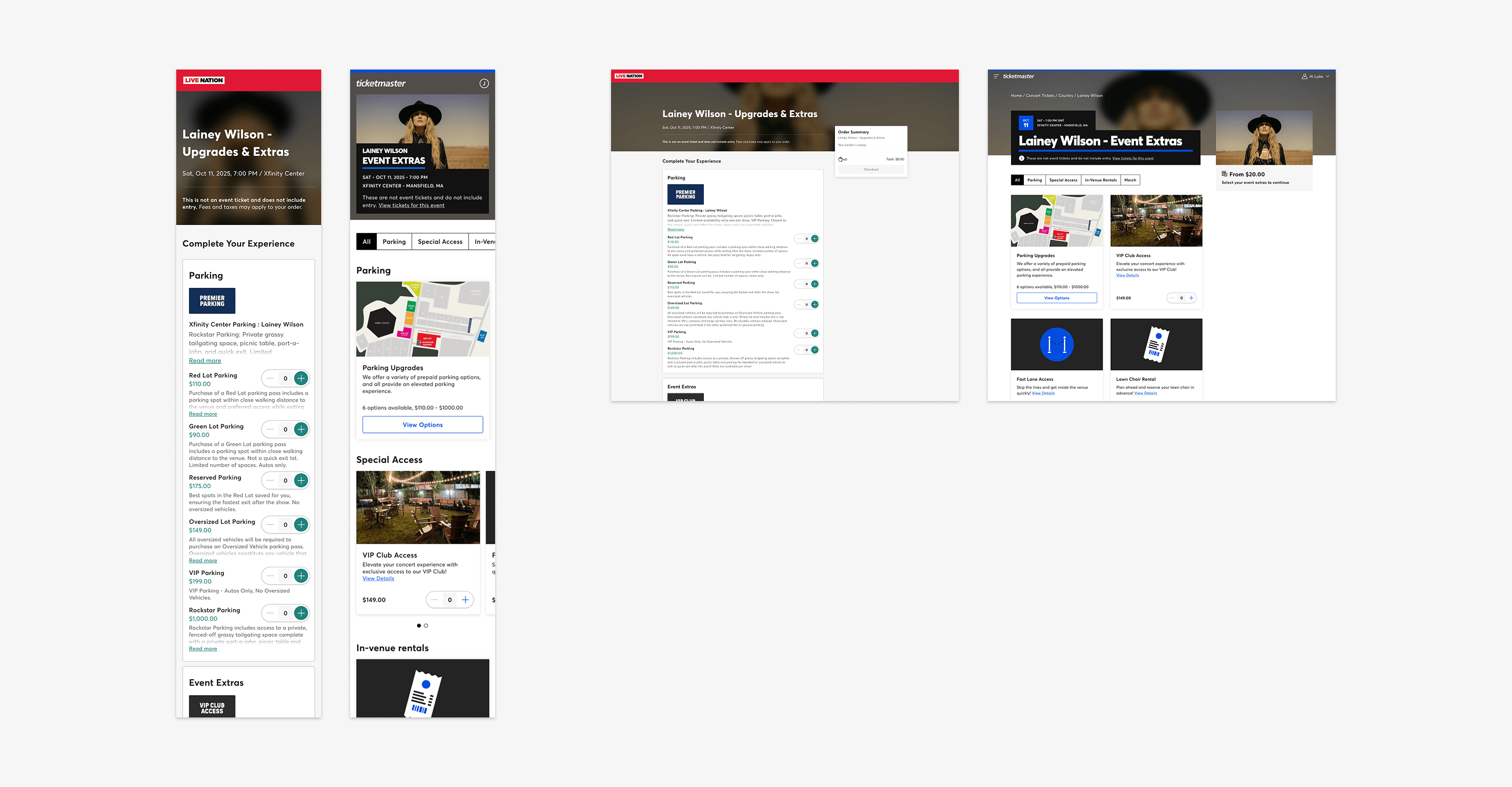The height and width of the screenshot is (787, 1512).
Task: Open the In-venue rentals ticket image, Ticketmaster mobile
Action: (423, 688)
